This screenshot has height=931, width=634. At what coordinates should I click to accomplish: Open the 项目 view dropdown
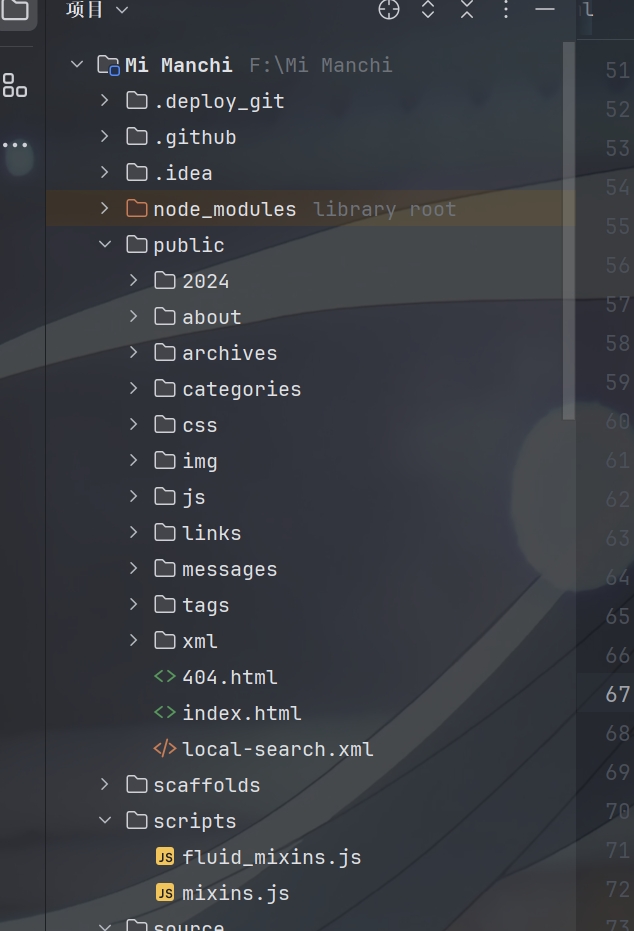tap(97, 10)
